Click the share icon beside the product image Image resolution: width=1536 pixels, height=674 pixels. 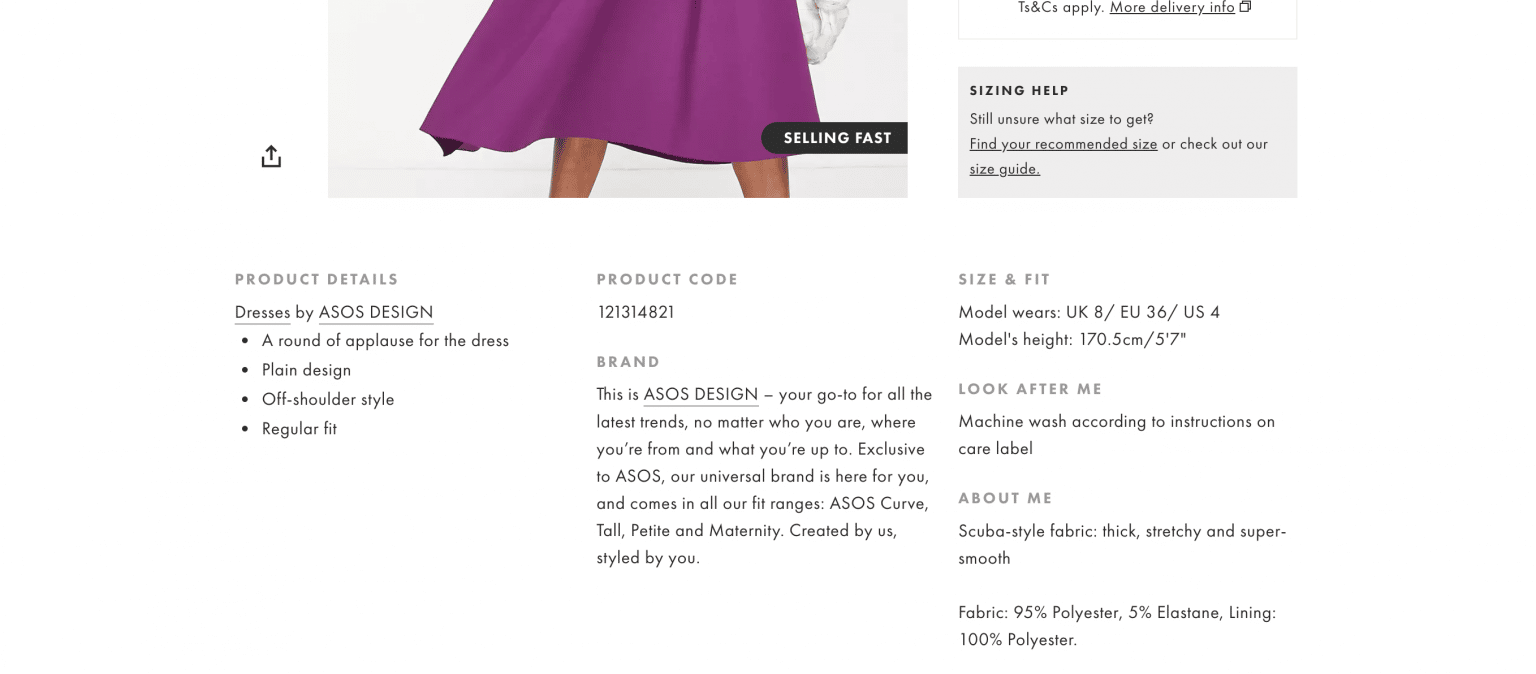click(x=270, y=156)
